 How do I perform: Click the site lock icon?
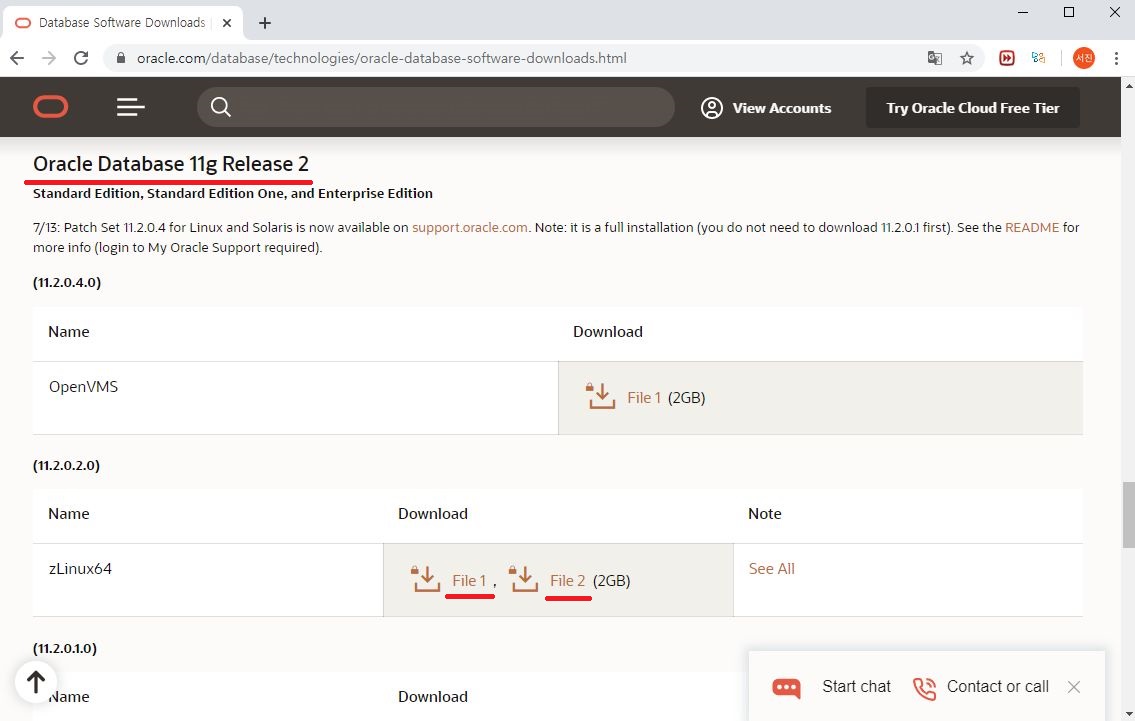[x=121, y=58]
